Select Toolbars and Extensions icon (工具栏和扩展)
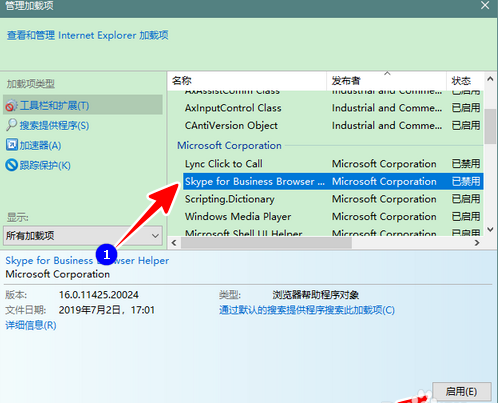This screenshot has width=498, height=403. [x=11, y=106]
